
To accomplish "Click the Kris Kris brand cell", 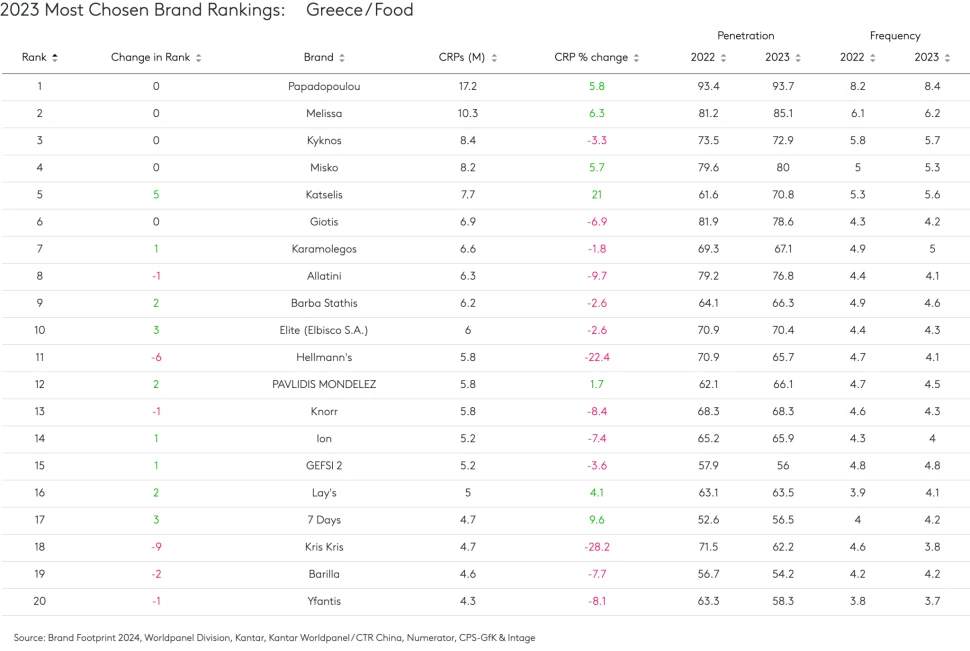I will [x=323, y=547].
